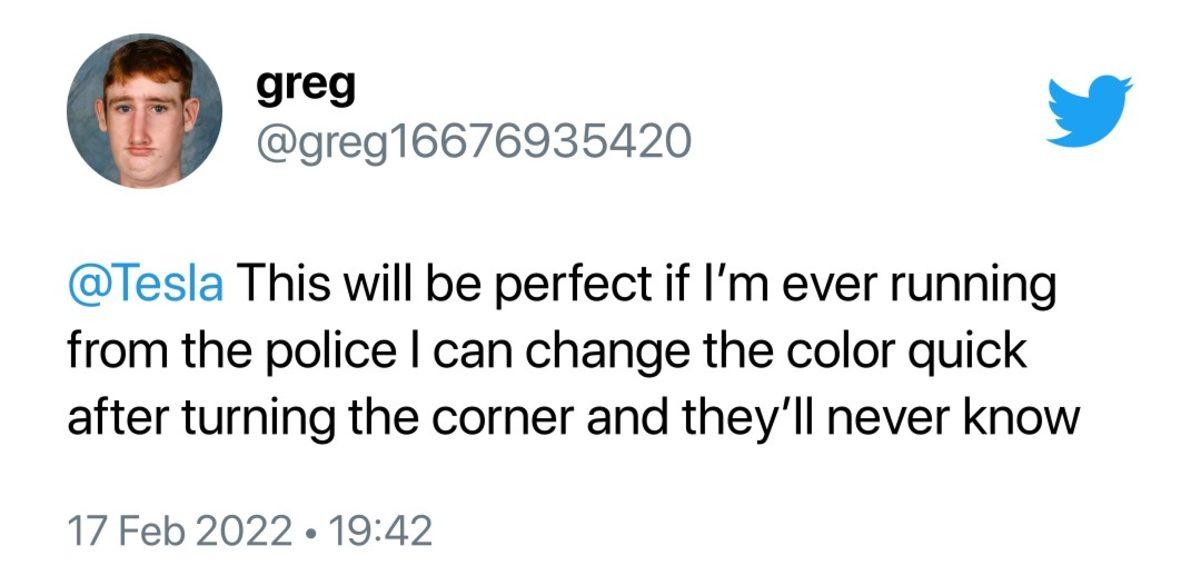Open greg's profile picture

click(x=144, y=110)
